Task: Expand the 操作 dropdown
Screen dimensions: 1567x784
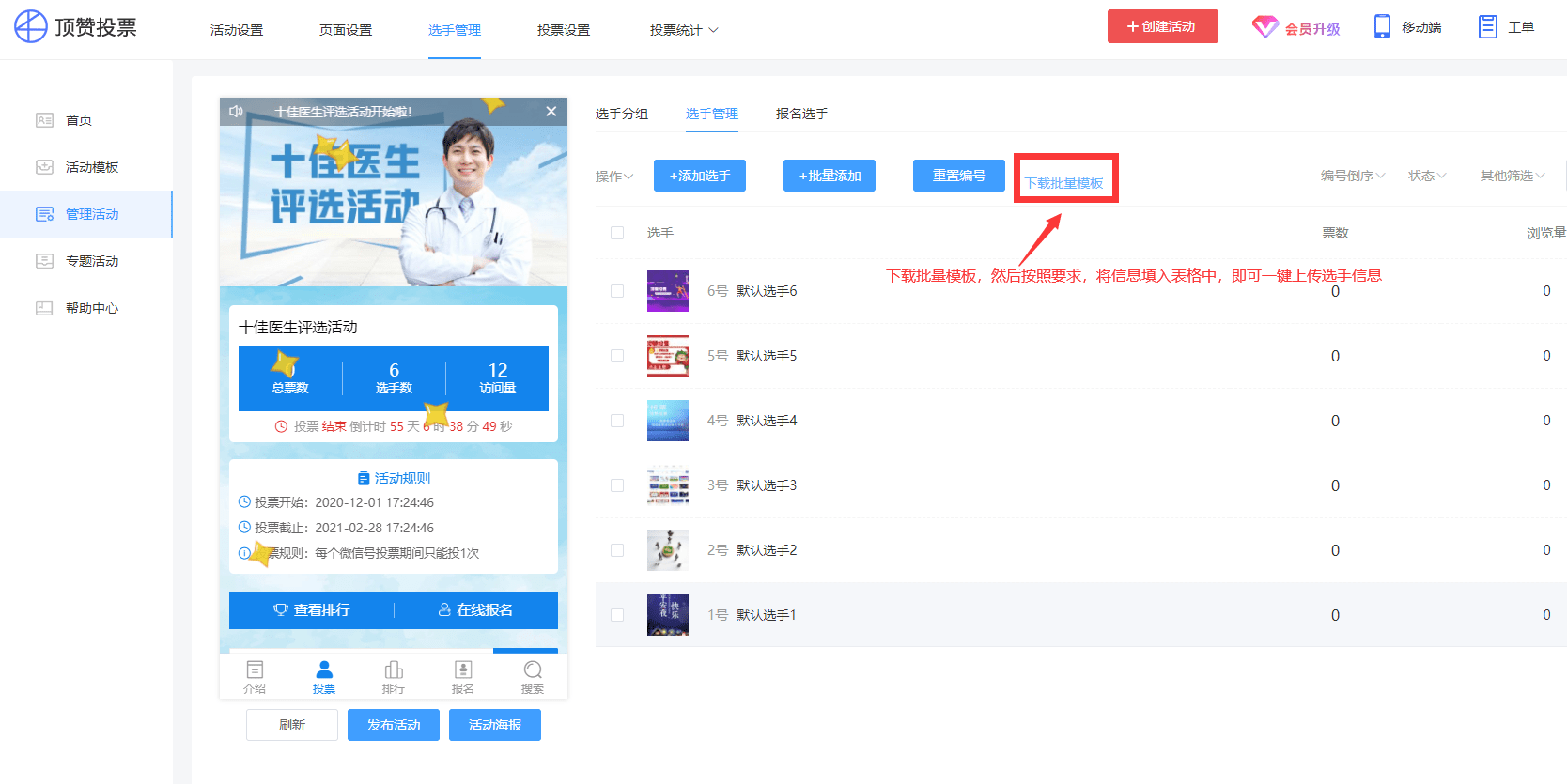Action: [x=614, y=176]
